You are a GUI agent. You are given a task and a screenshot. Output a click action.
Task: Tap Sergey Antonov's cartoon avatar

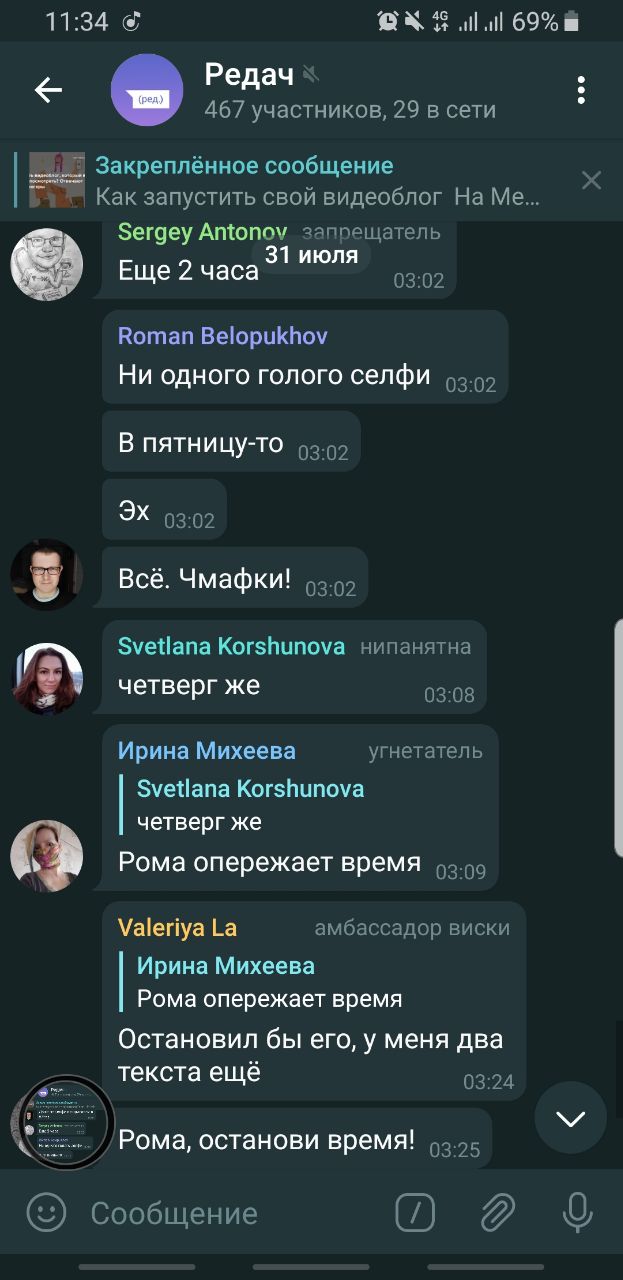pyautogui.click(x=47, y=263)
